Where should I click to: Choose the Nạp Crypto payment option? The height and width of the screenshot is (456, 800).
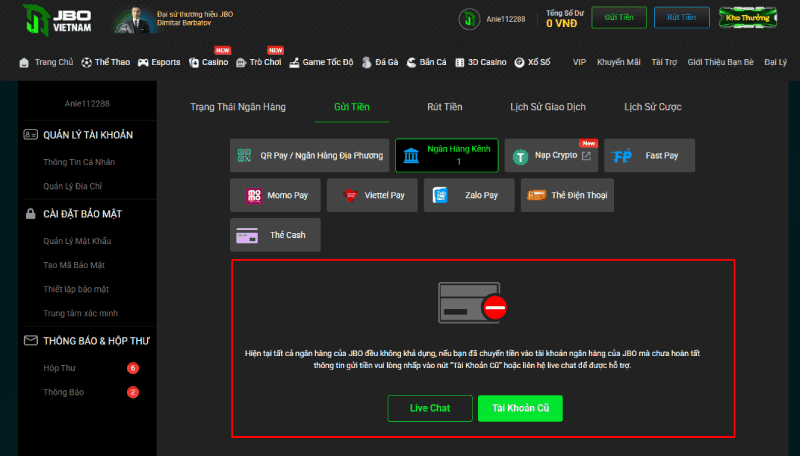552,156
